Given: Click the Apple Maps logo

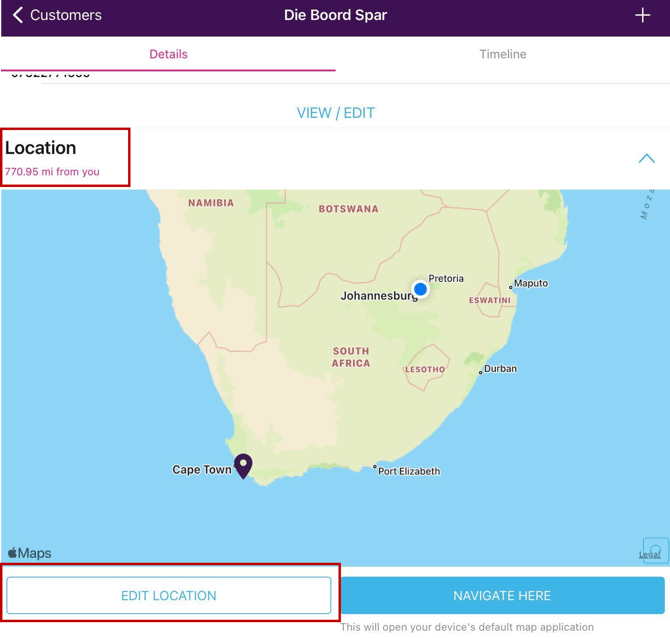Looking at the screenshot, I should pos(30,553).
